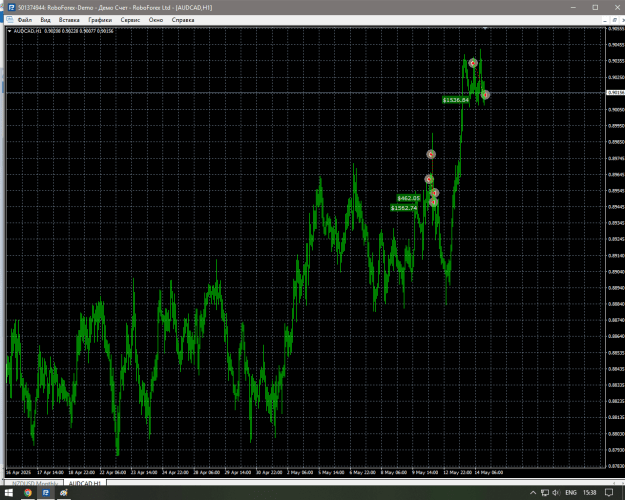This screenshot has width=625, height=500.
Task: Select the highest trade marker in the 9 May cluster
Action: [431, 154]
